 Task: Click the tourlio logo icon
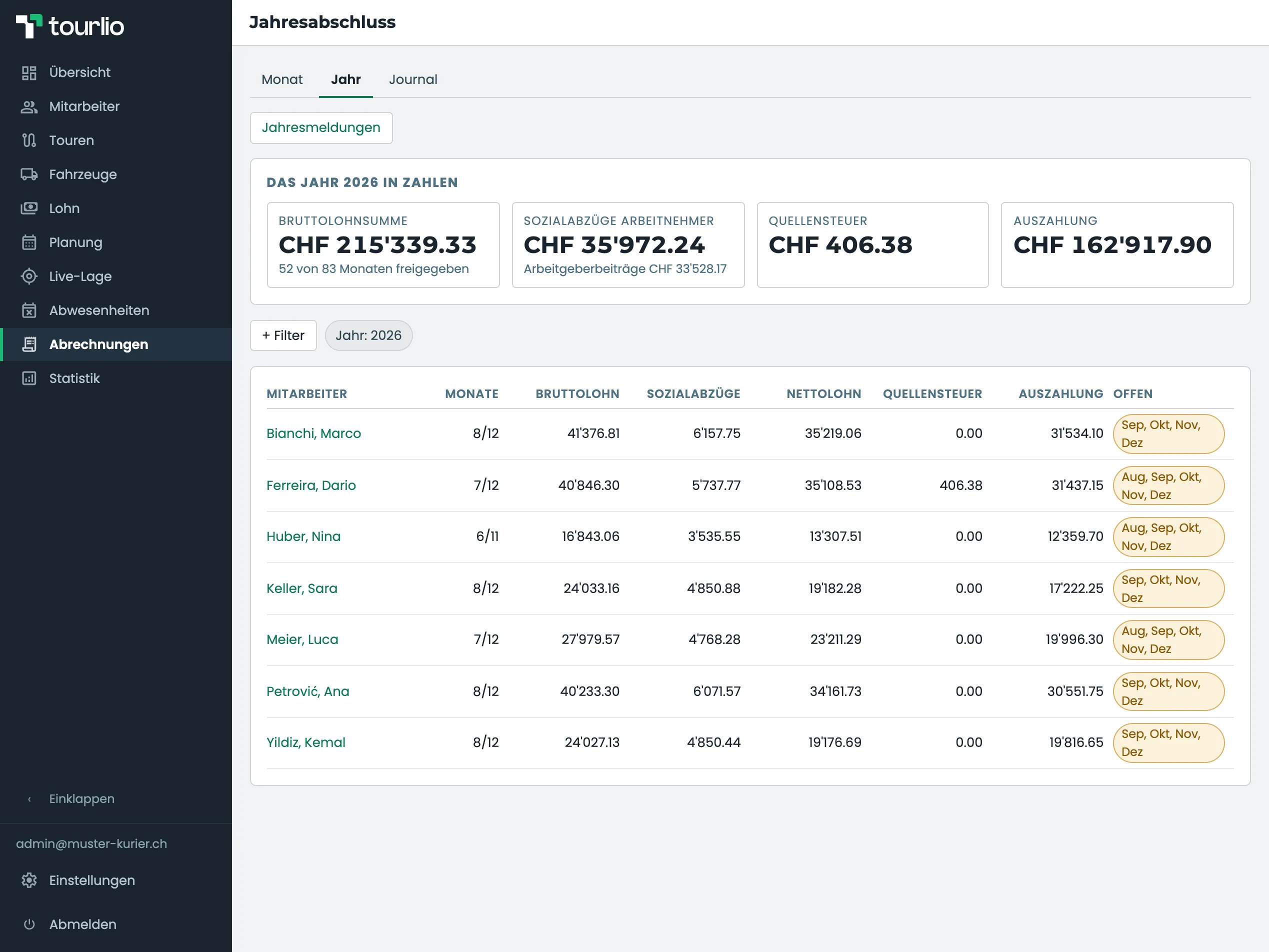tap(28, 26)
